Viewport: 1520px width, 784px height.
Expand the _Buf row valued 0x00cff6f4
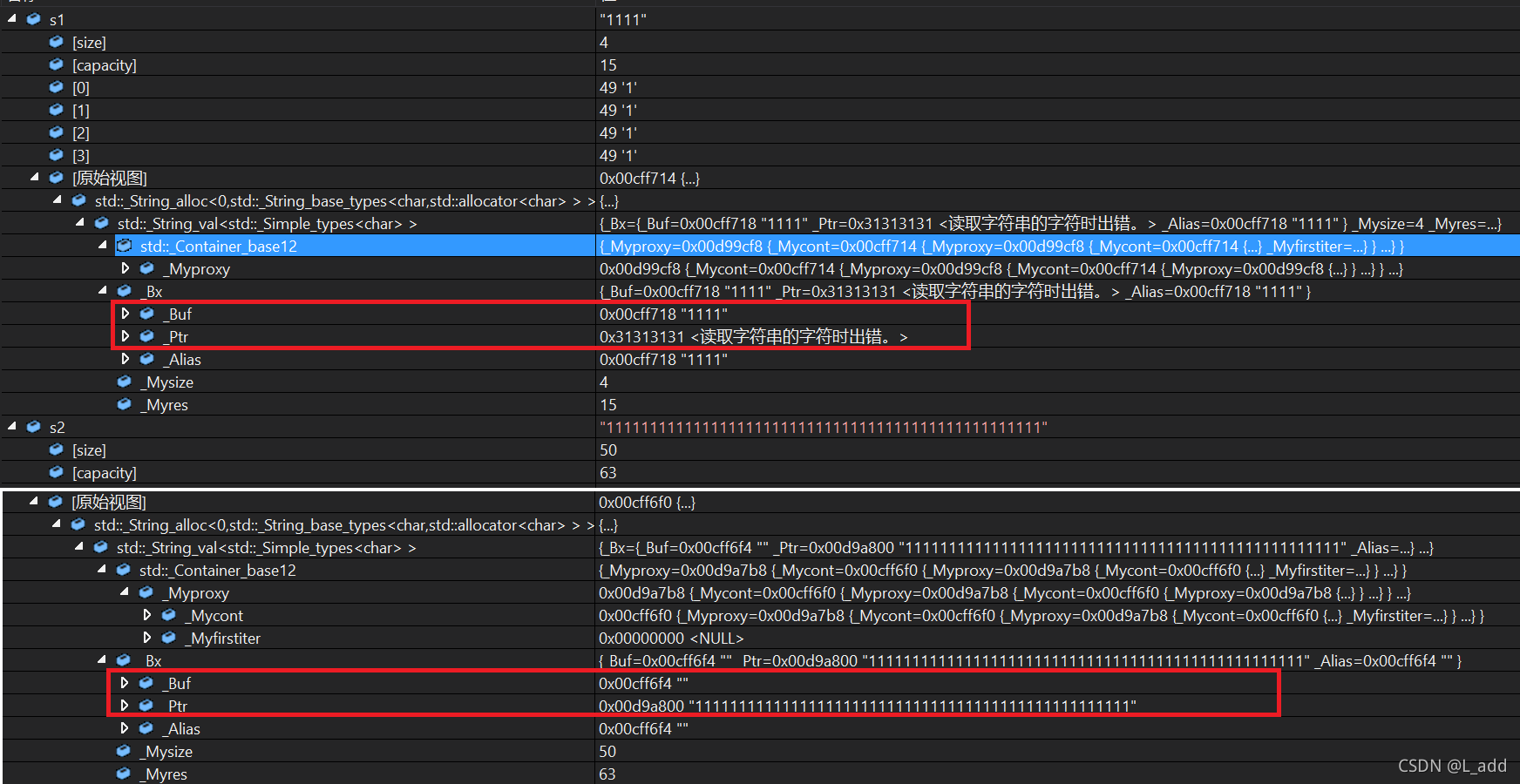(x=125, y=683)
